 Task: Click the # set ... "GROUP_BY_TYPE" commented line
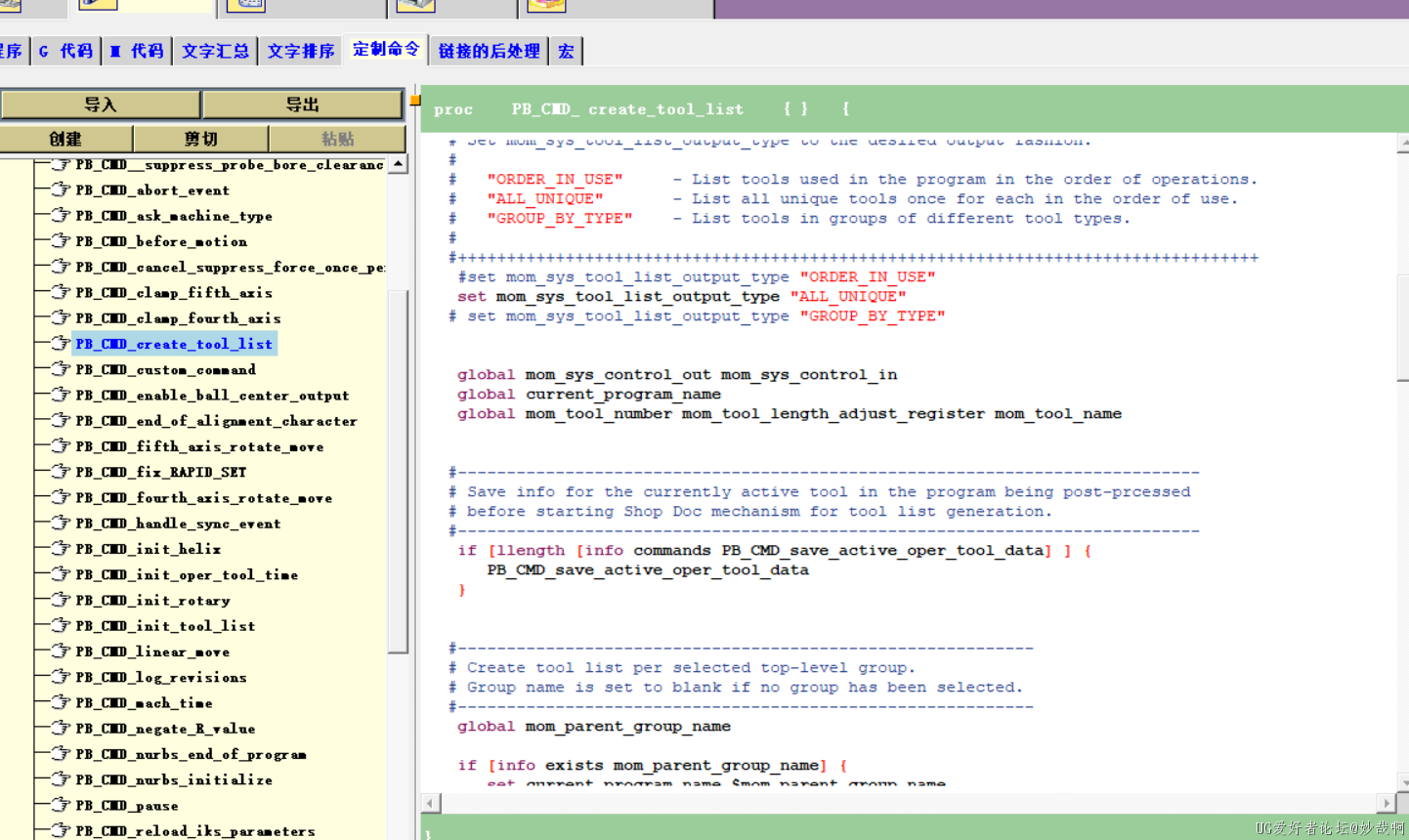click(x=696, y=315)
